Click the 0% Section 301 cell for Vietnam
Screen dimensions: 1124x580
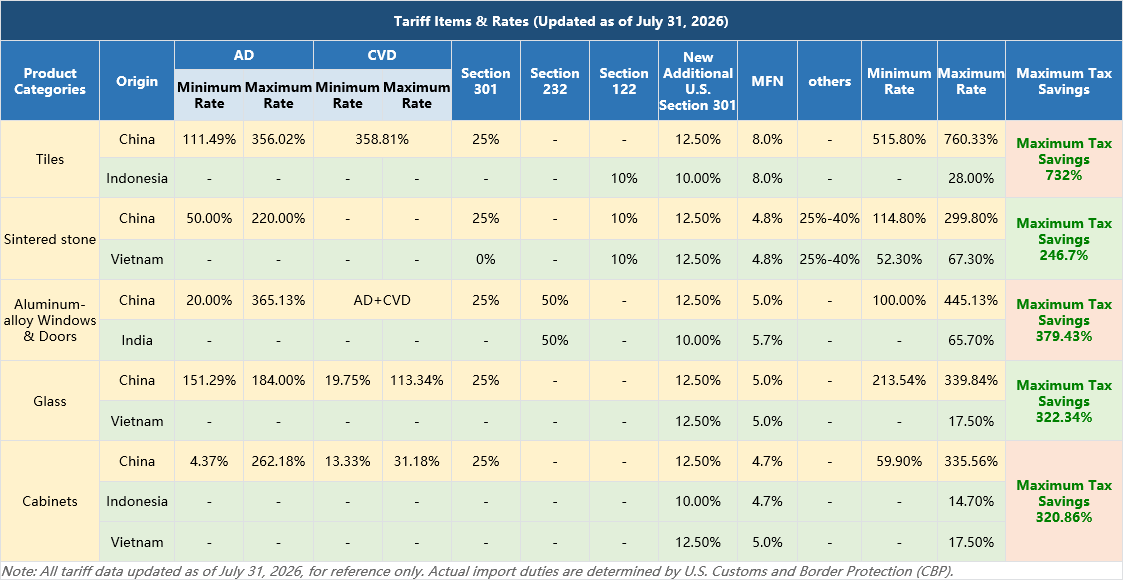(486, 259)
